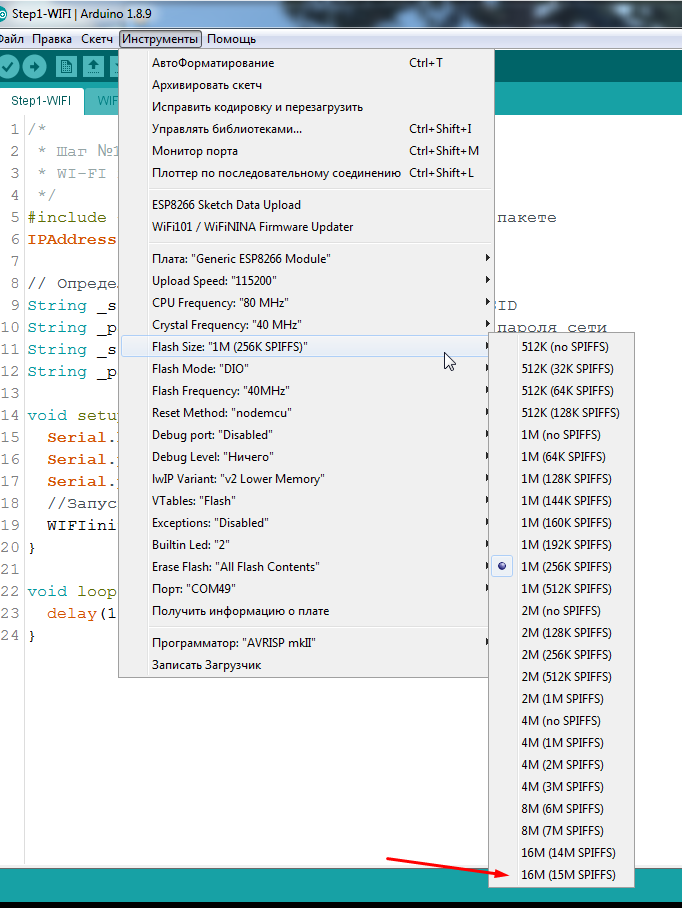Choose 512K (no SPIFFS) flash size
682x908 pixels.
click(562, 347)
